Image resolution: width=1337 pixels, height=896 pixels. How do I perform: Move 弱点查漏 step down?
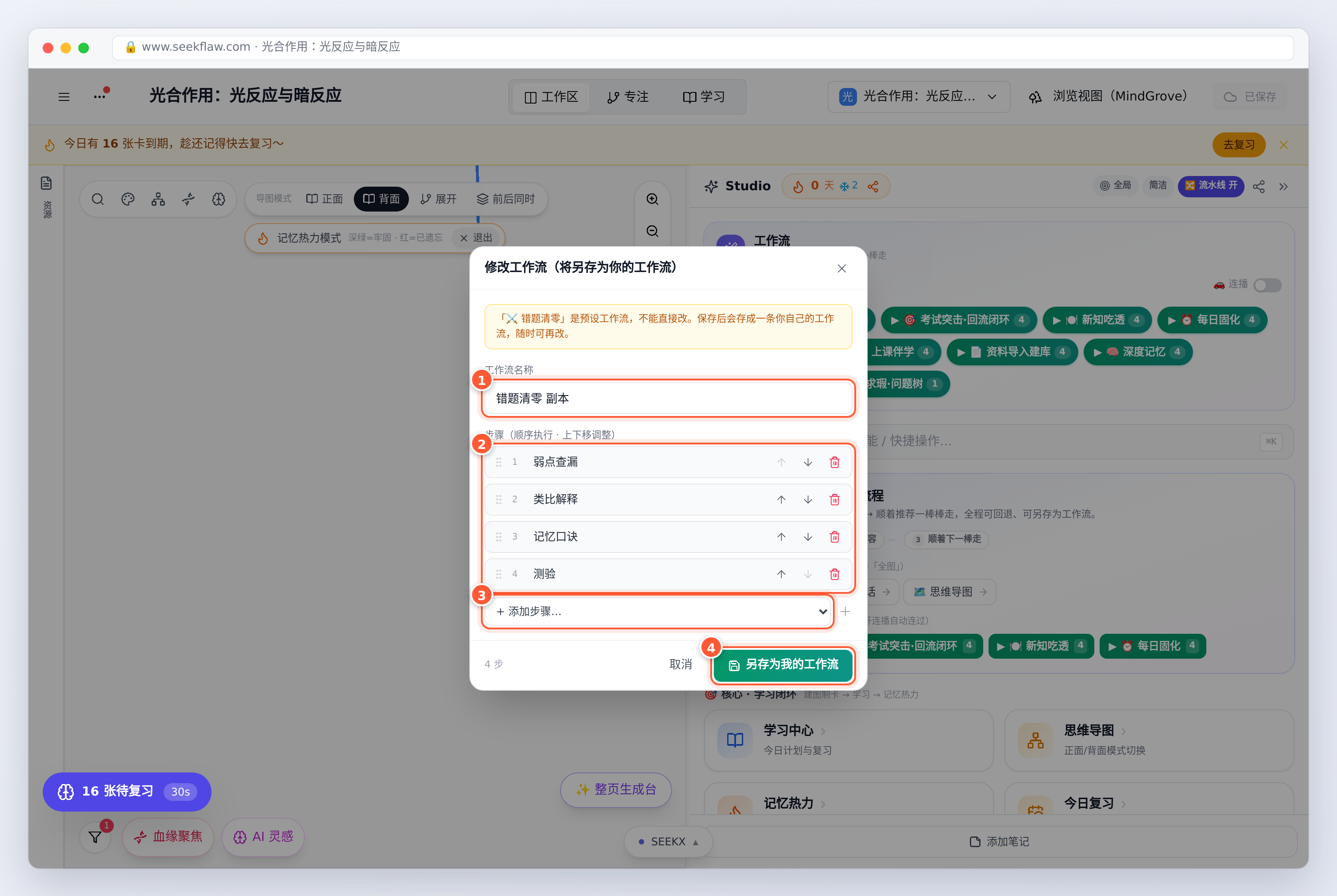click(808, 462)
